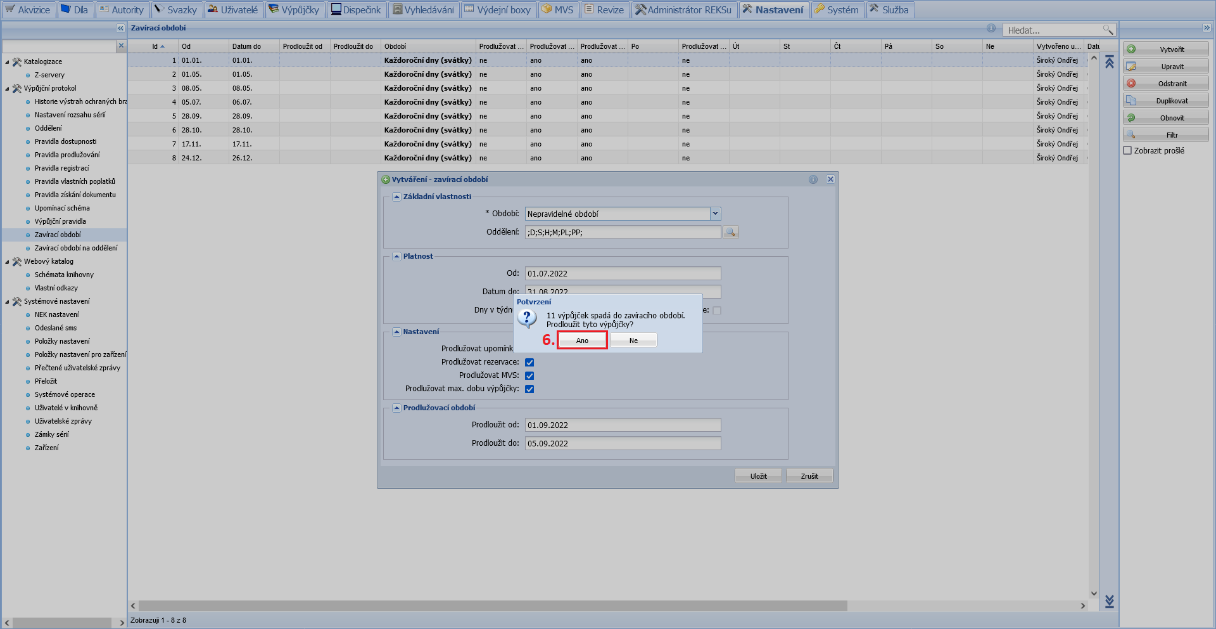Clear the tree filter with X icon
This screenshot has height=629, width=1216.
[x=122, y=46]
